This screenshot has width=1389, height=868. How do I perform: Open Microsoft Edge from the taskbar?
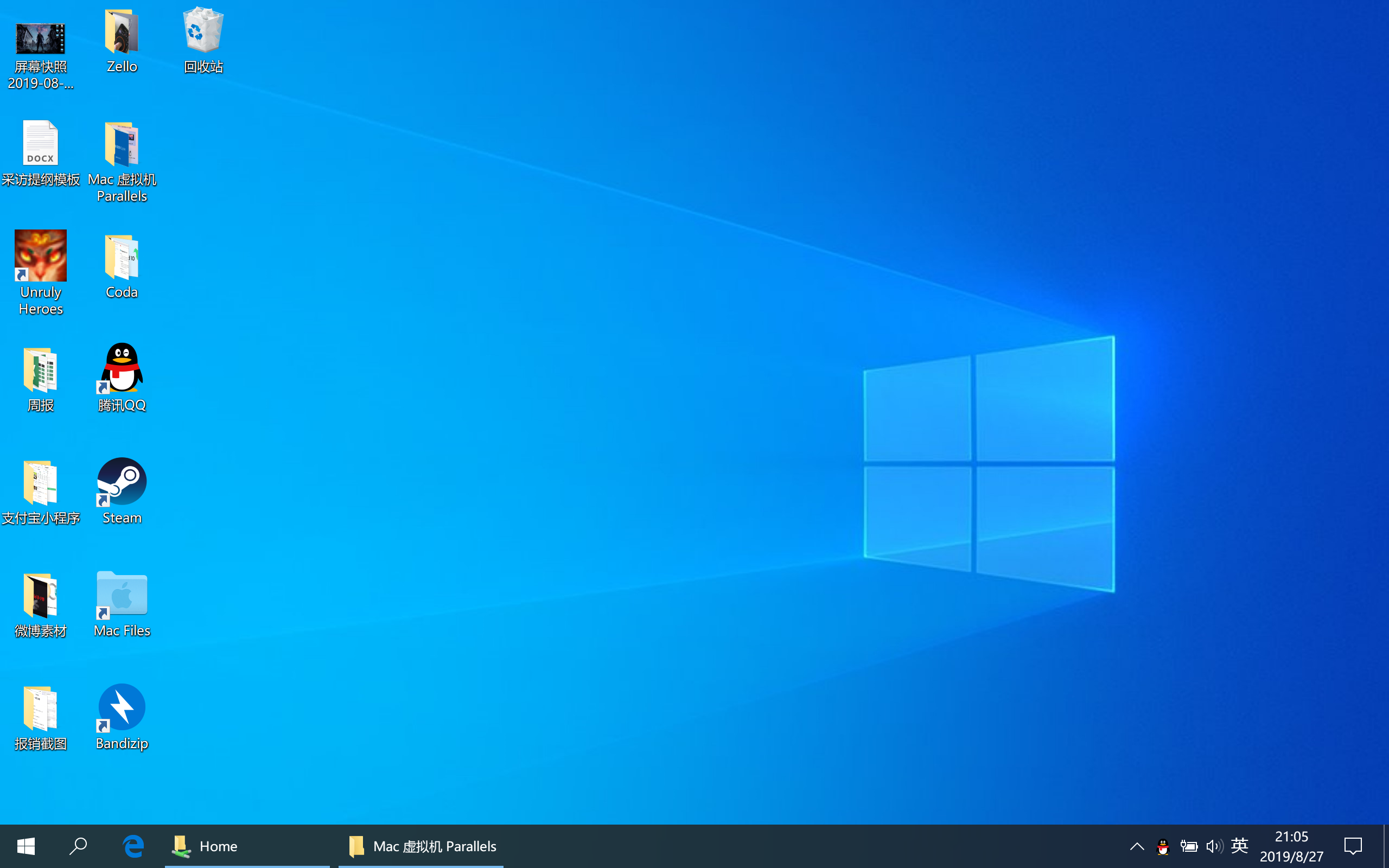point(133,846)
